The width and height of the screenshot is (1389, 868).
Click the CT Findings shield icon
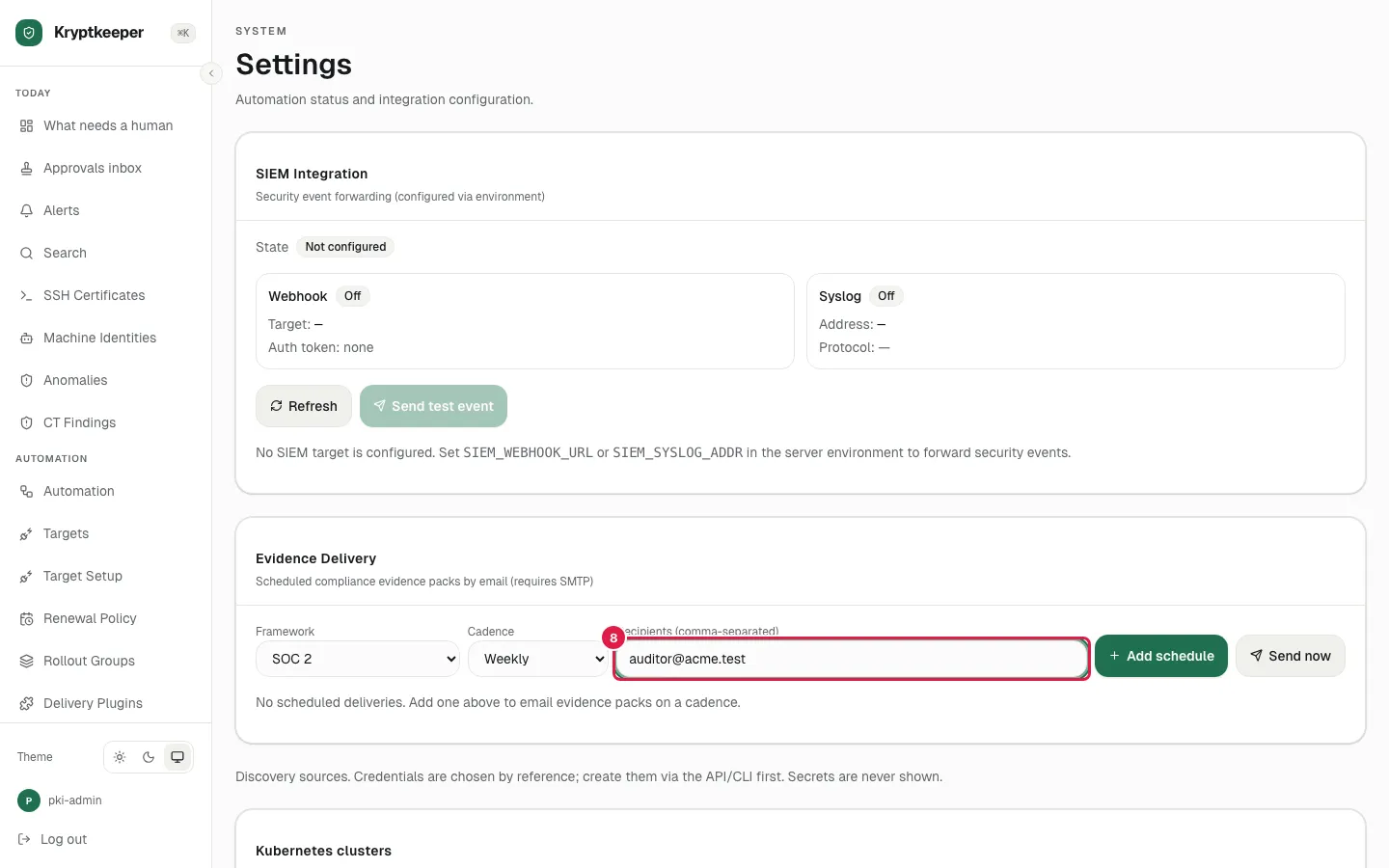27,422
